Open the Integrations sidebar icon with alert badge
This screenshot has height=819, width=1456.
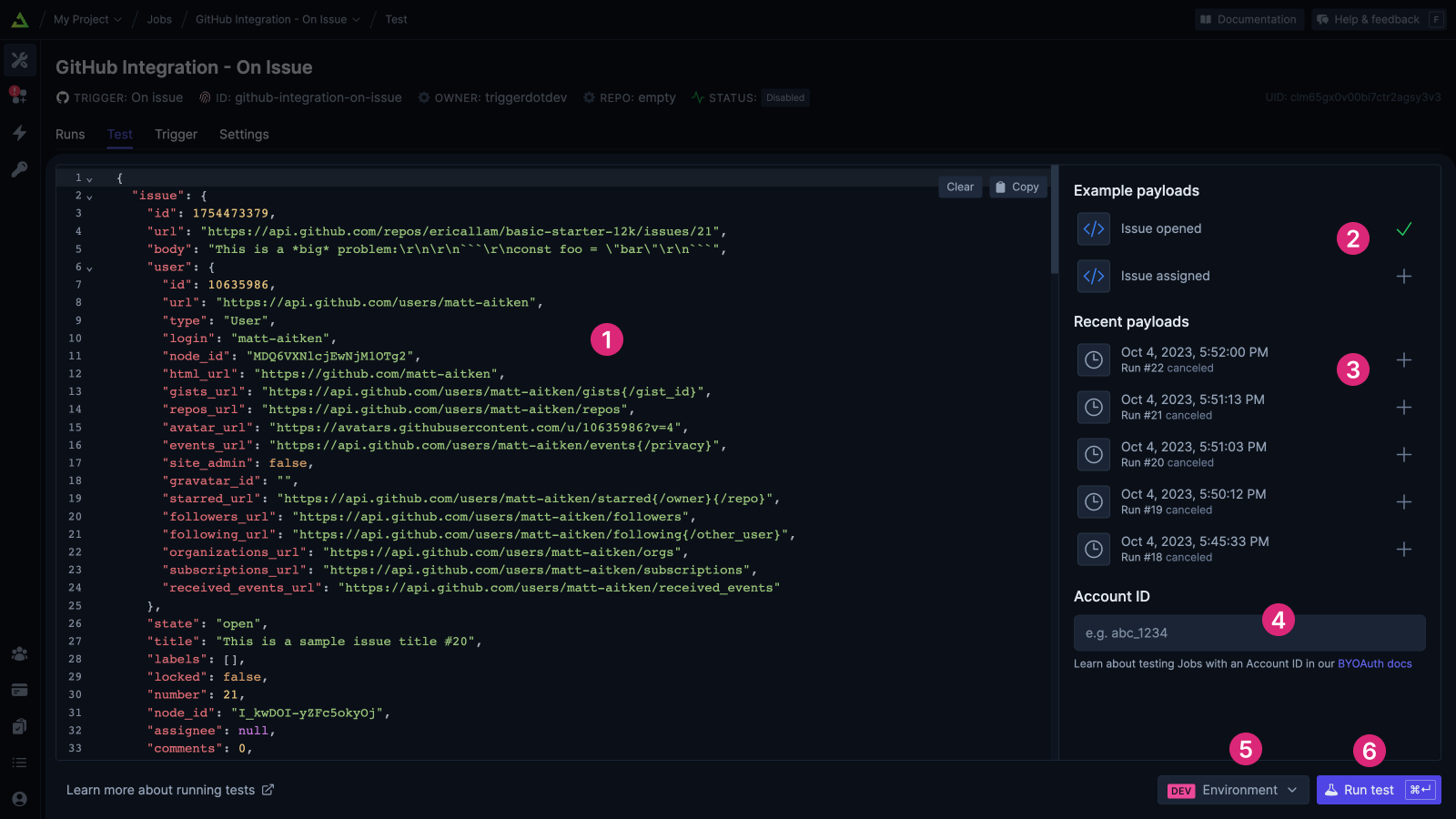19,96
